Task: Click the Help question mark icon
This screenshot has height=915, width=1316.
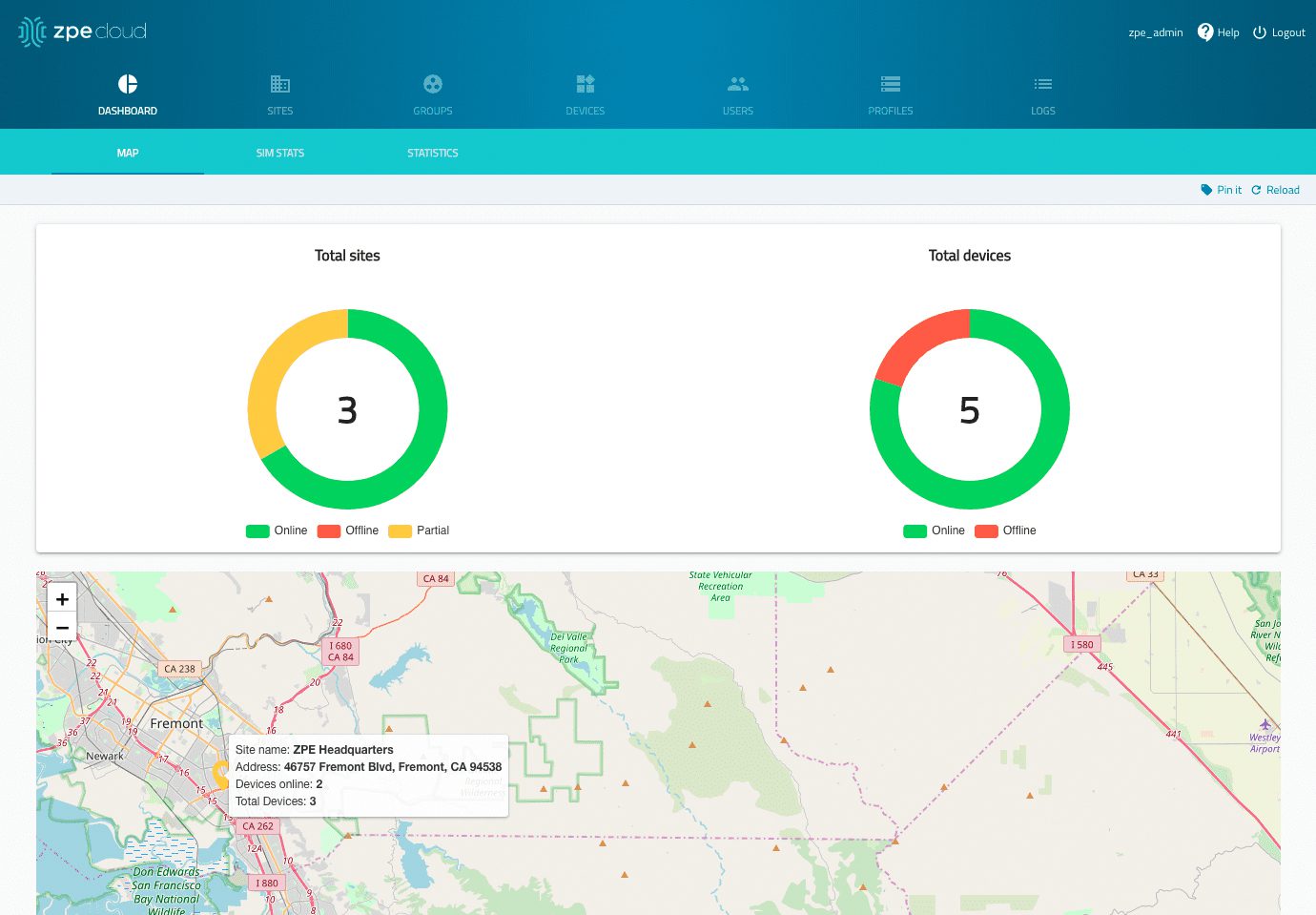Action: 1205,32
